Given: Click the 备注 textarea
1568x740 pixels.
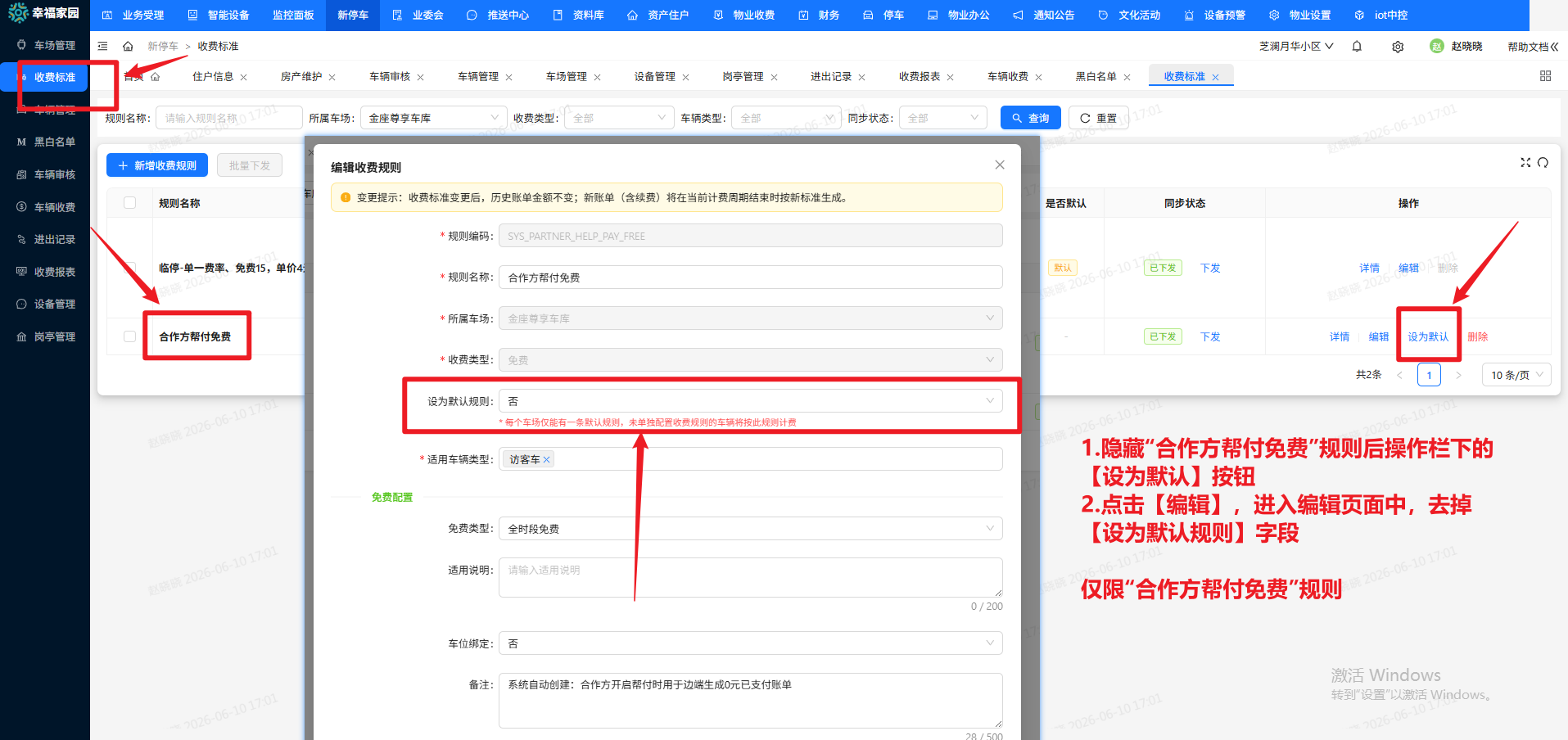Looking at the screenshot, I should (750, 701).
